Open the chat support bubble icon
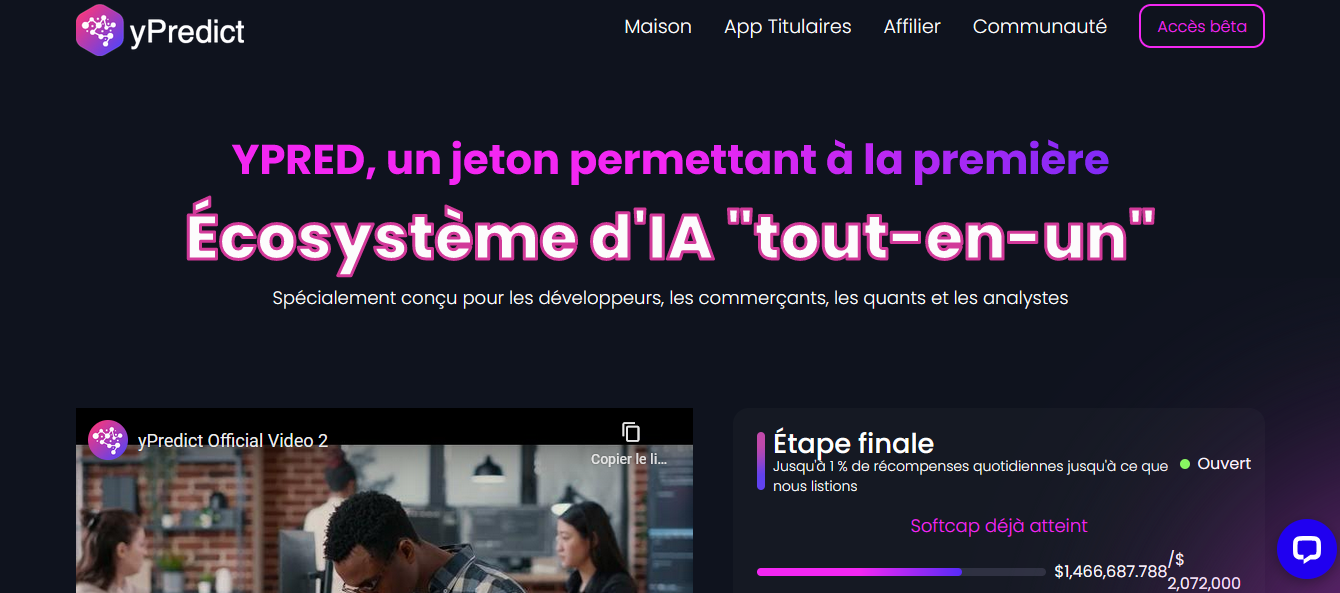Screen dimensions: 1340x593 tap(1307, 549)
